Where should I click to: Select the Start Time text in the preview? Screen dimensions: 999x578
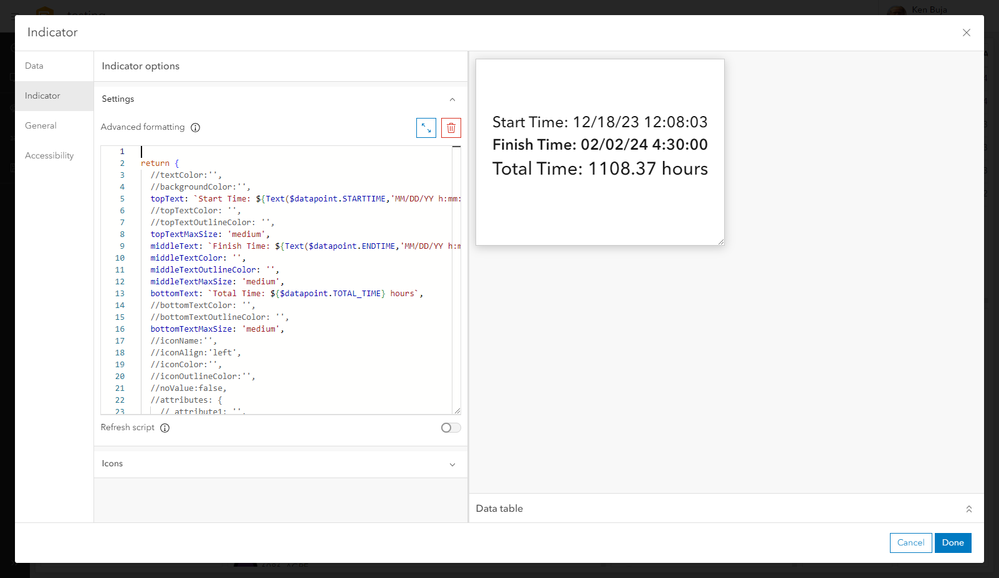(600, 122)
